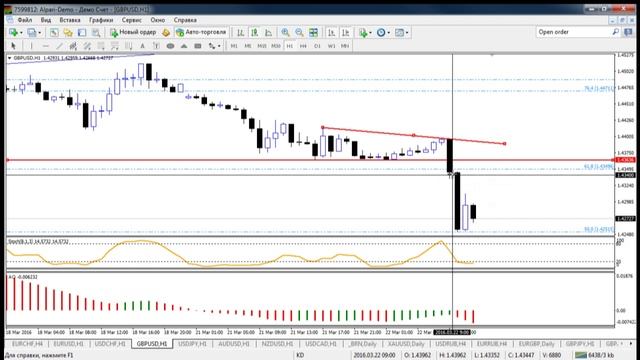Toggle chart Auto Scroll

point(331,32)
